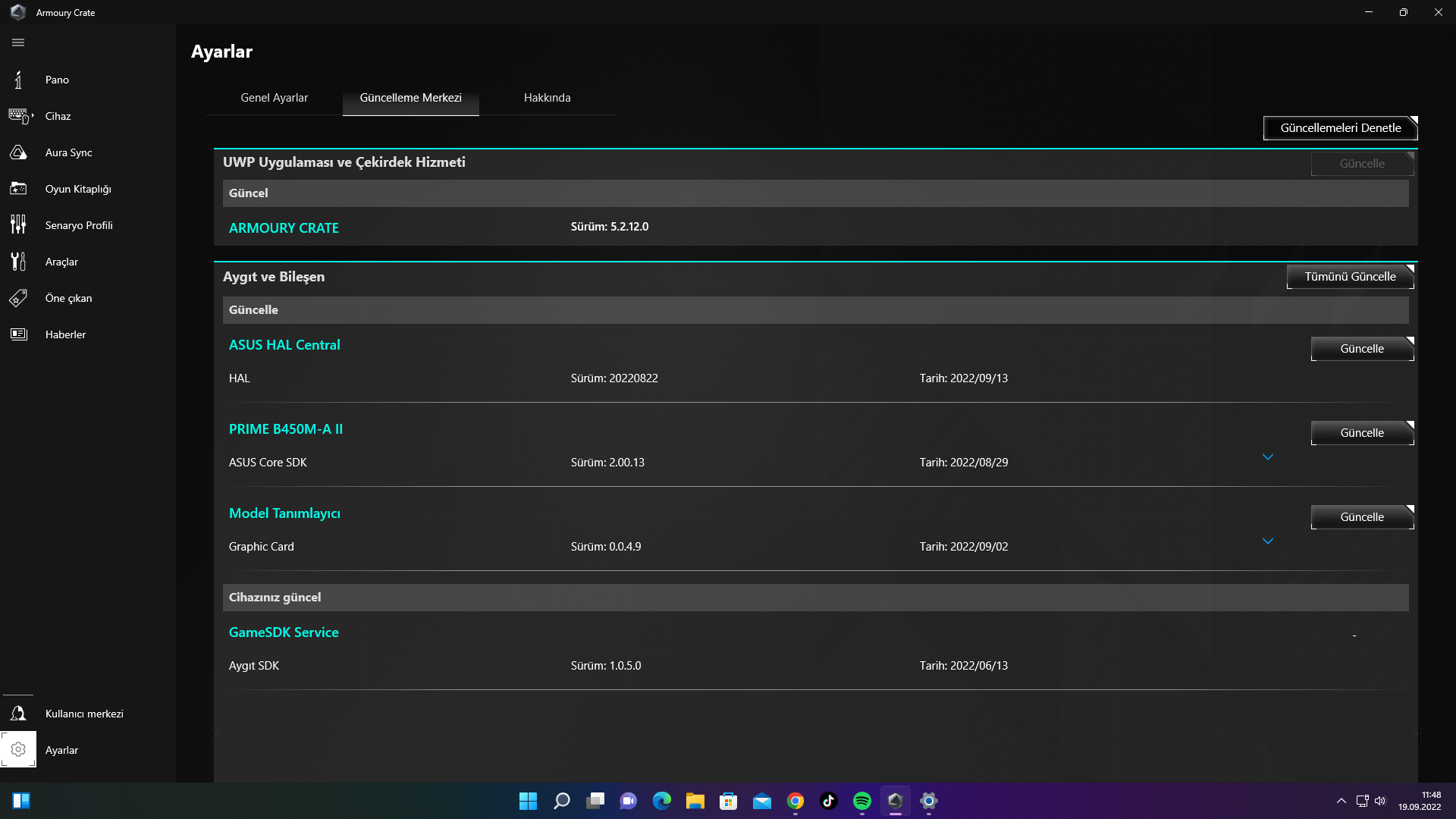The image size is (1456, 819).
Task: Click the Armoury Crate logo in title bar
Action: 18,12
